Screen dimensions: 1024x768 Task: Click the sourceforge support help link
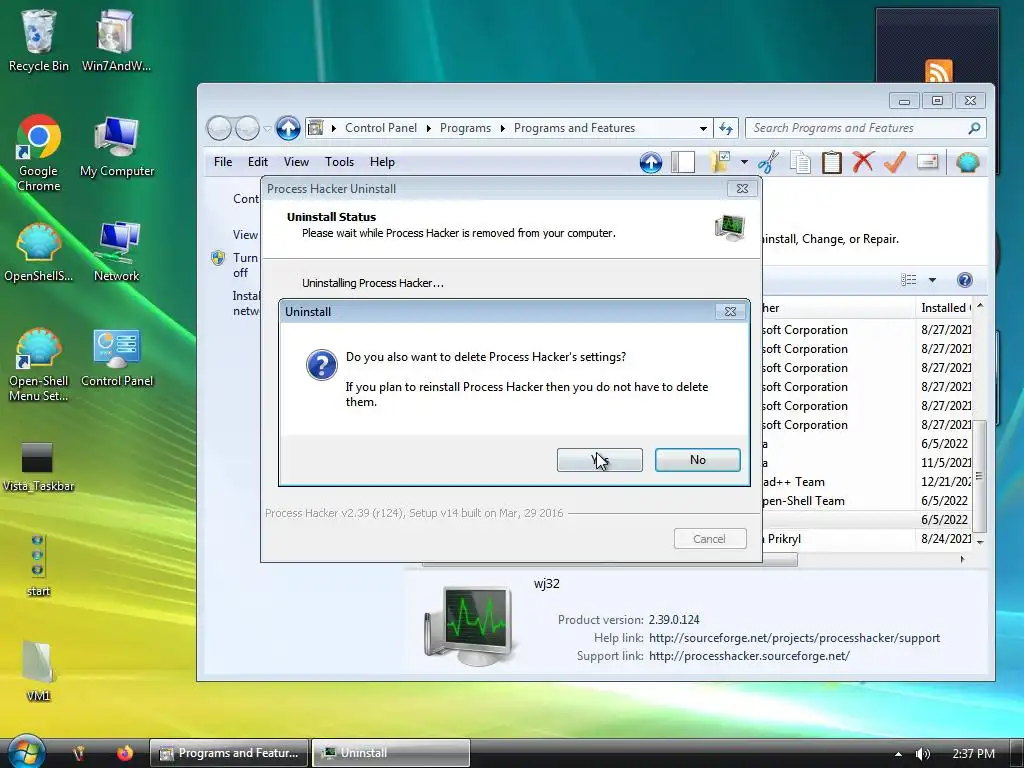pos(794,638)
